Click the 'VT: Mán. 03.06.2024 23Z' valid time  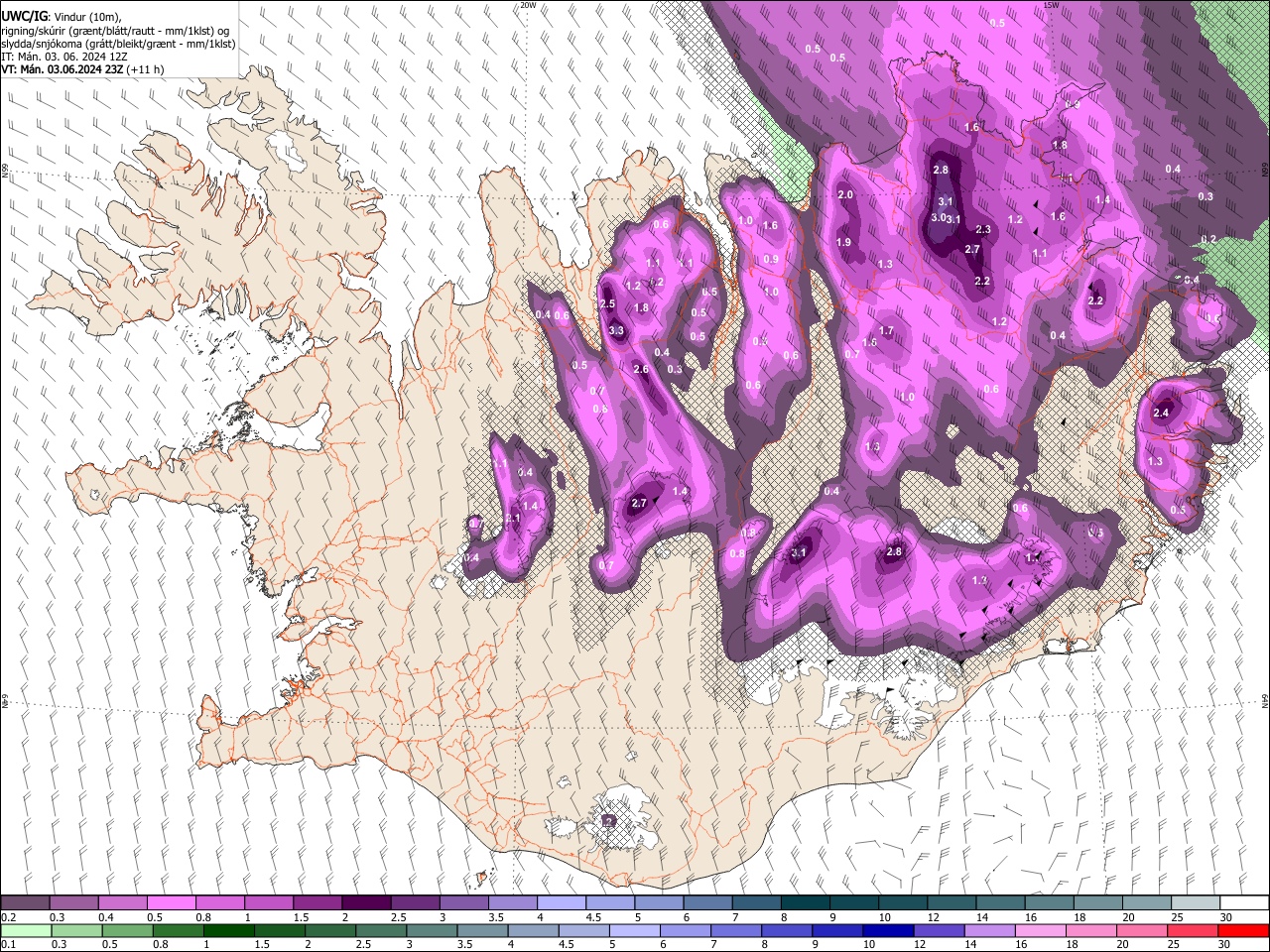click(x=63, y=69)
